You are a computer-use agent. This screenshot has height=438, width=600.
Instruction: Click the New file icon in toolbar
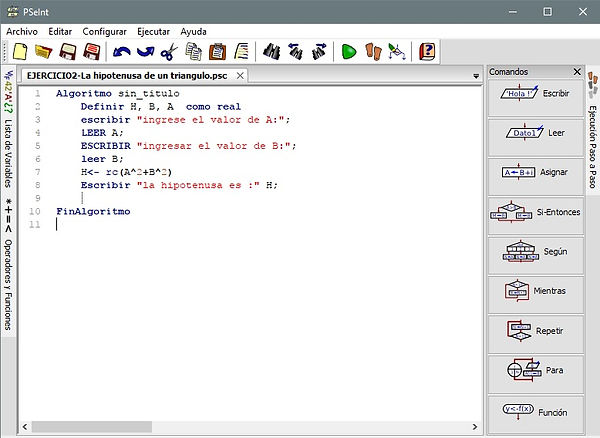(x=18, y=51)
